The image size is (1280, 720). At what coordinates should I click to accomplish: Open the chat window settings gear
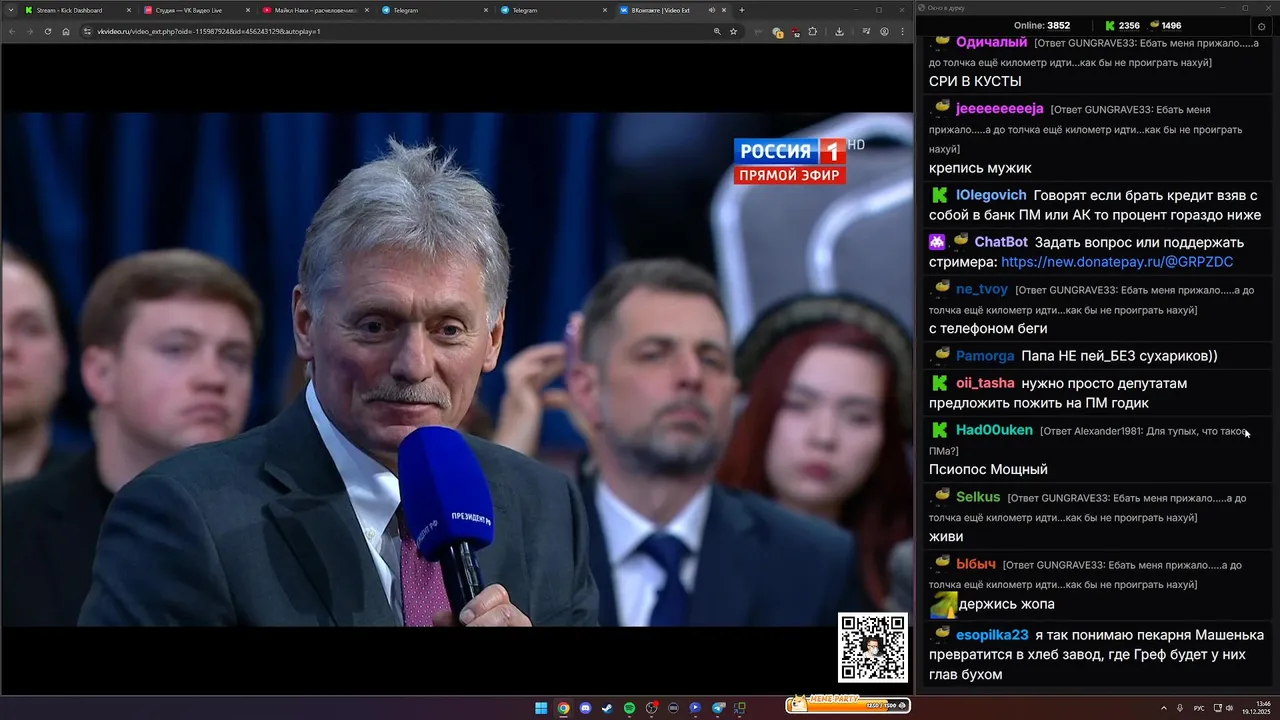(1261, 26)
